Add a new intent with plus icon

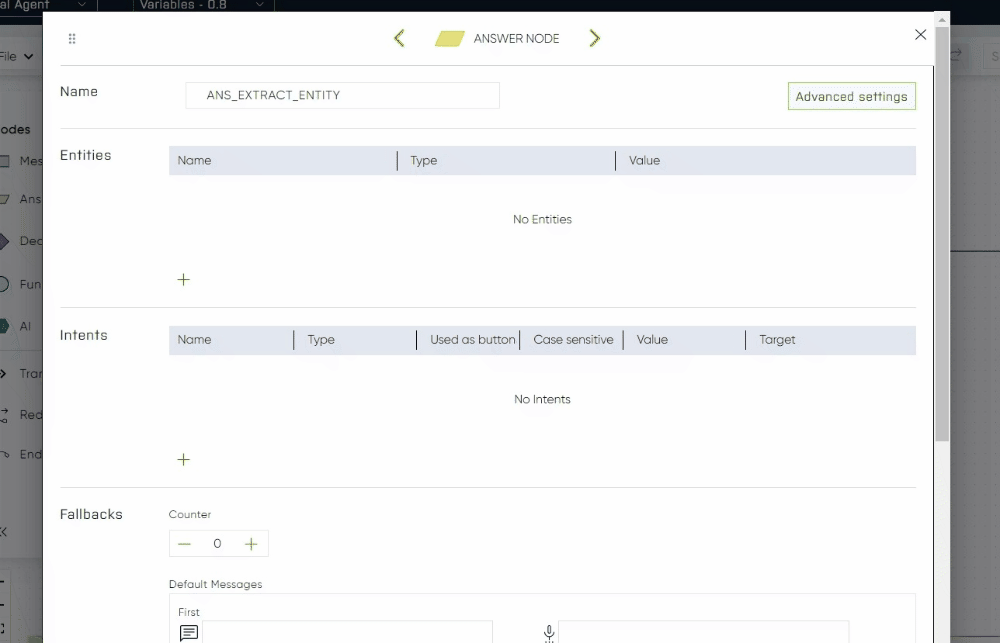(183, 460)
